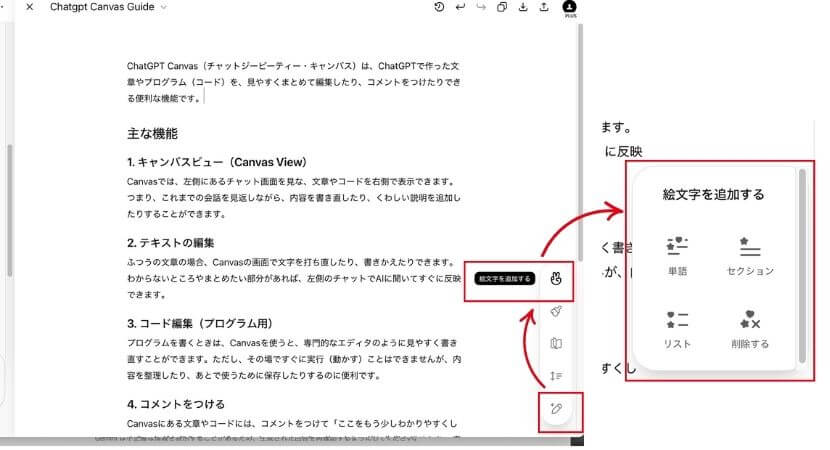This screenshot has height=450, width=830.
Task: Place cursor in the intro paragraph
Action: point(293,82)
